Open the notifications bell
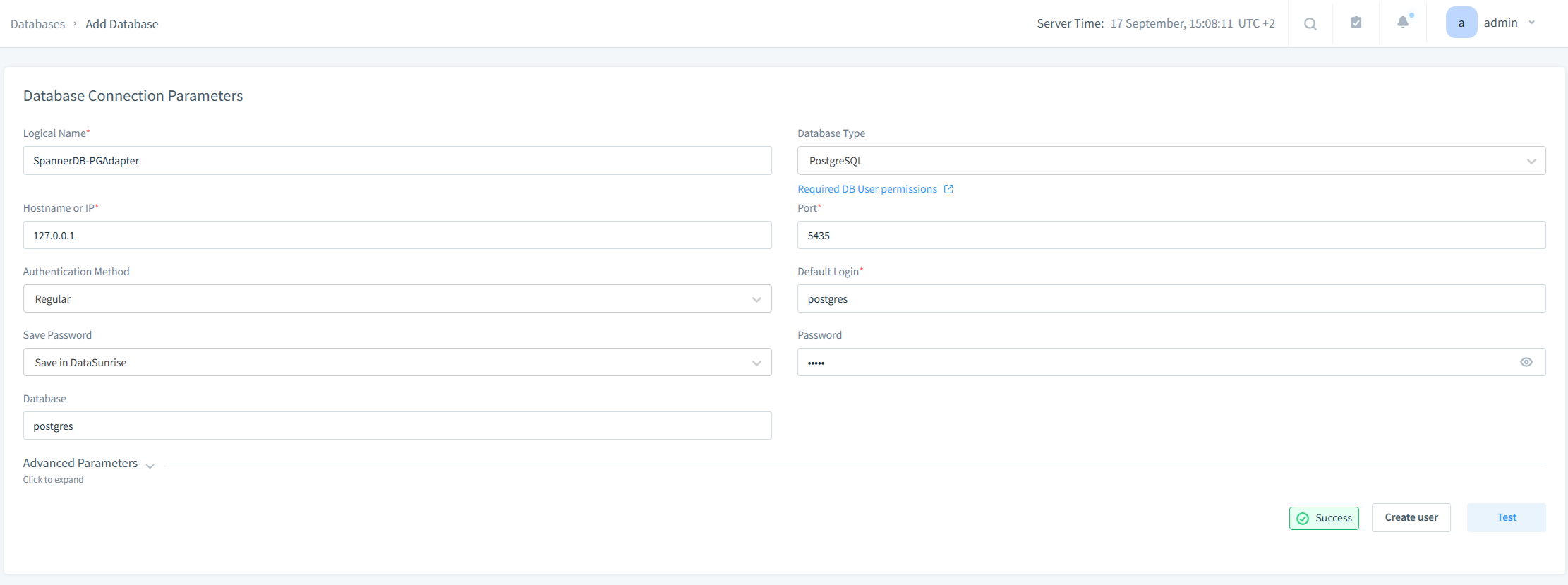1568x585 pixels. pos(1403,22)
